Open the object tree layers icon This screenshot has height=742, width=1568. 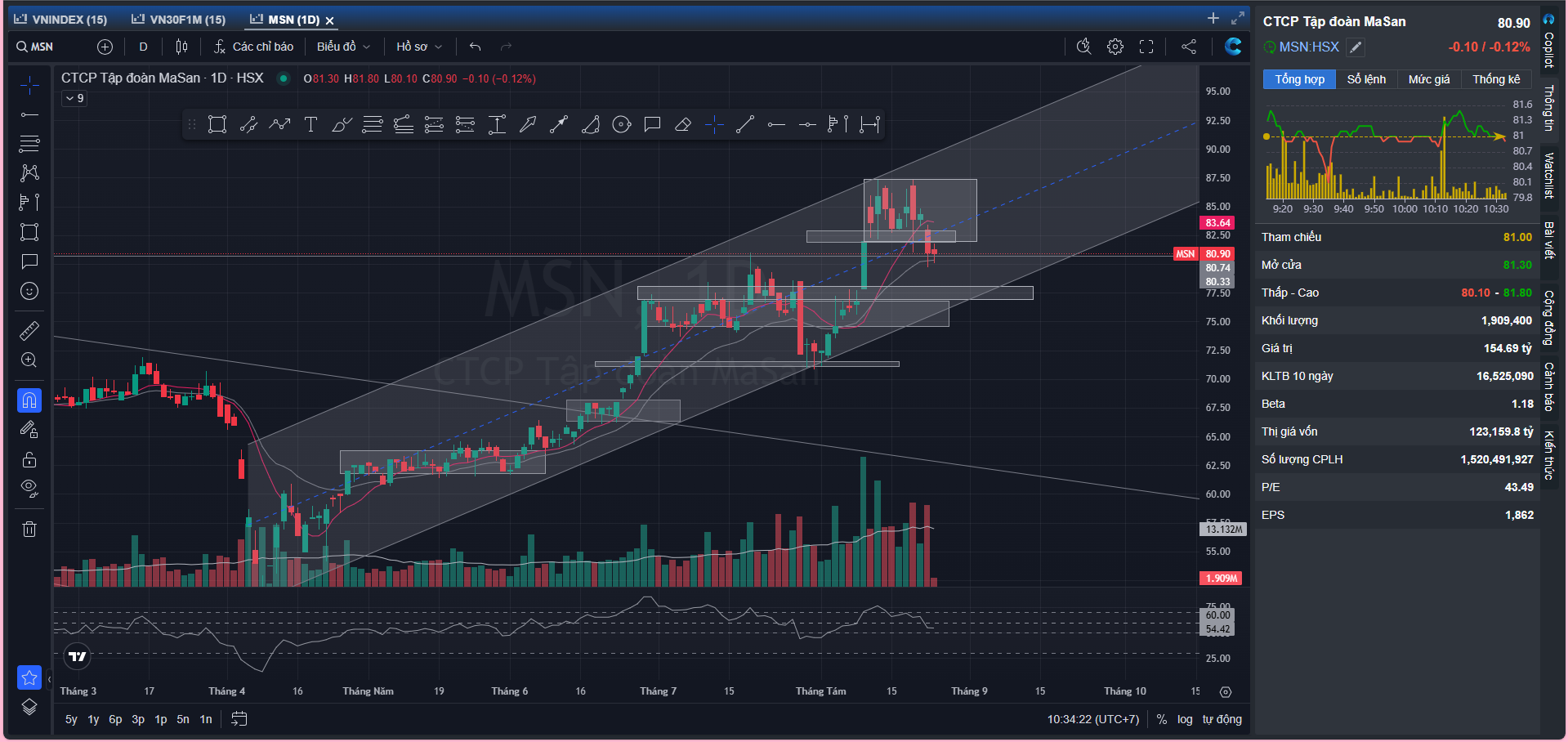point(29,707)
